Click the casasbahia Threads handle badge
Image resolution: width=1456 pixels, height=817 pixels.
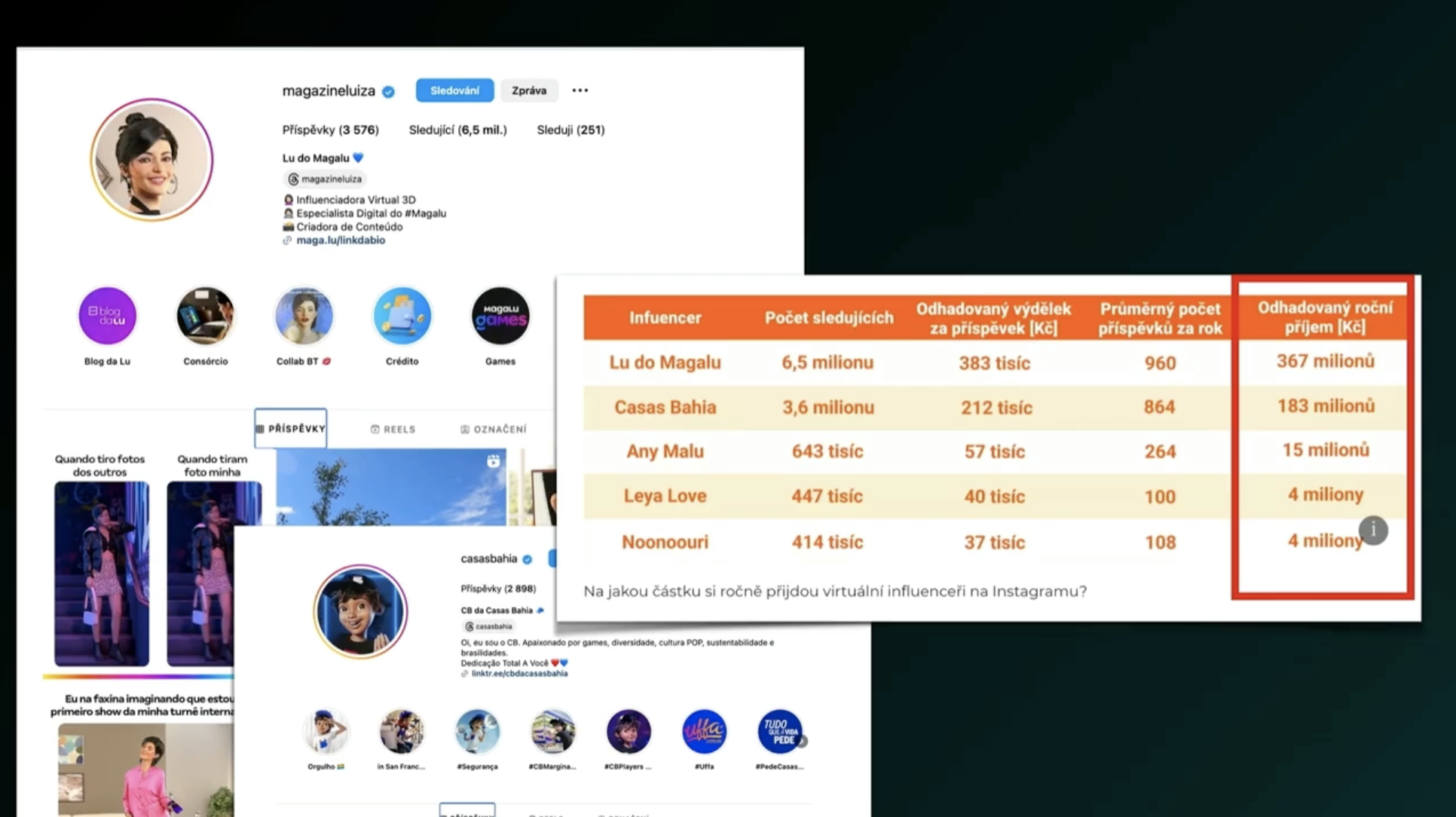[x=489, y=626]
